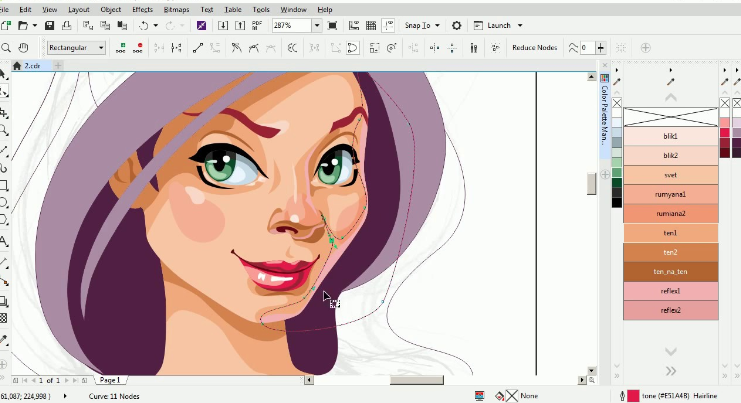Click the Add Nodes icon
Image resolution: width=741 pixels, height=403 pixels.
pyautogui.click(x=122, y=47)
